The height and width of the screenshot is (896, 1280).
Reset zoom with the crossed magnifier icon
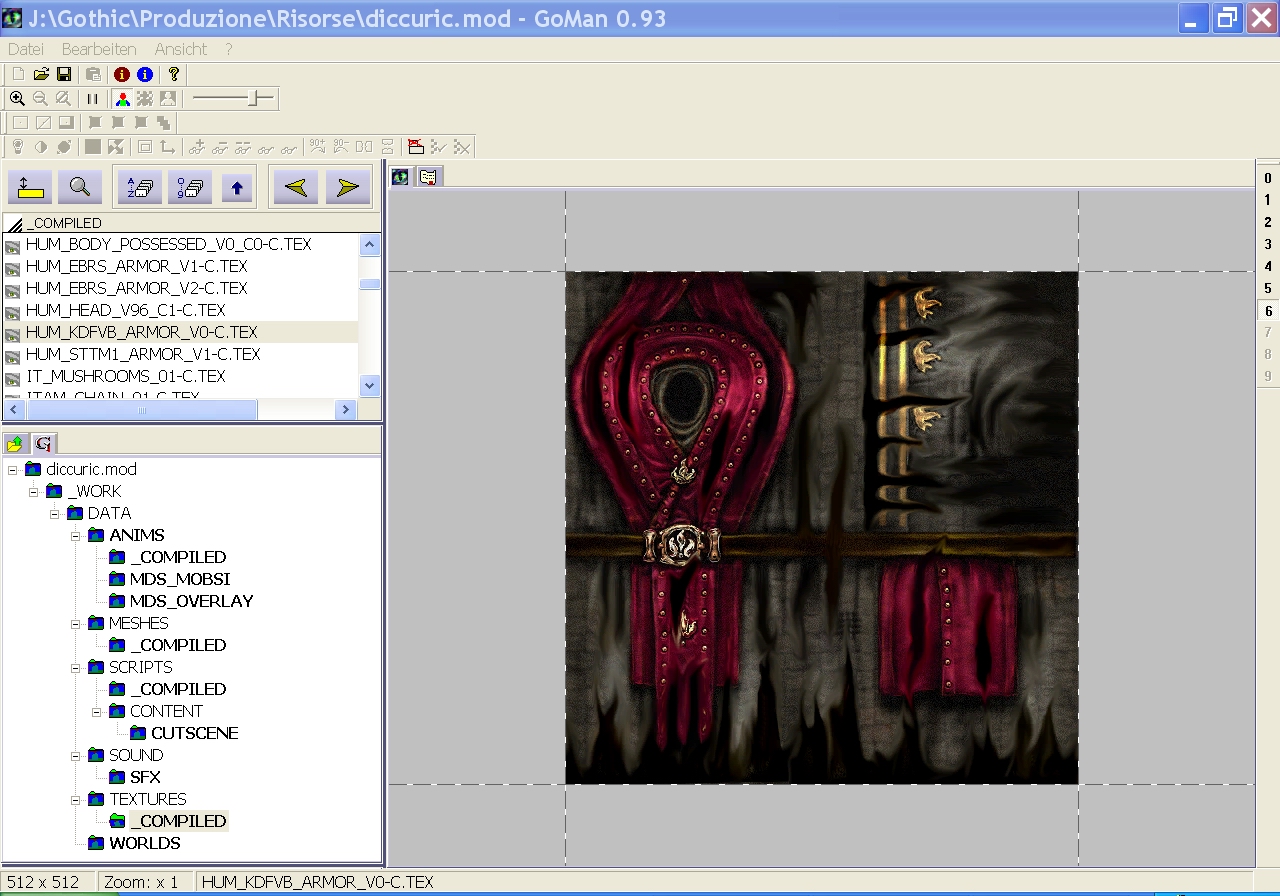pos(63,98)
